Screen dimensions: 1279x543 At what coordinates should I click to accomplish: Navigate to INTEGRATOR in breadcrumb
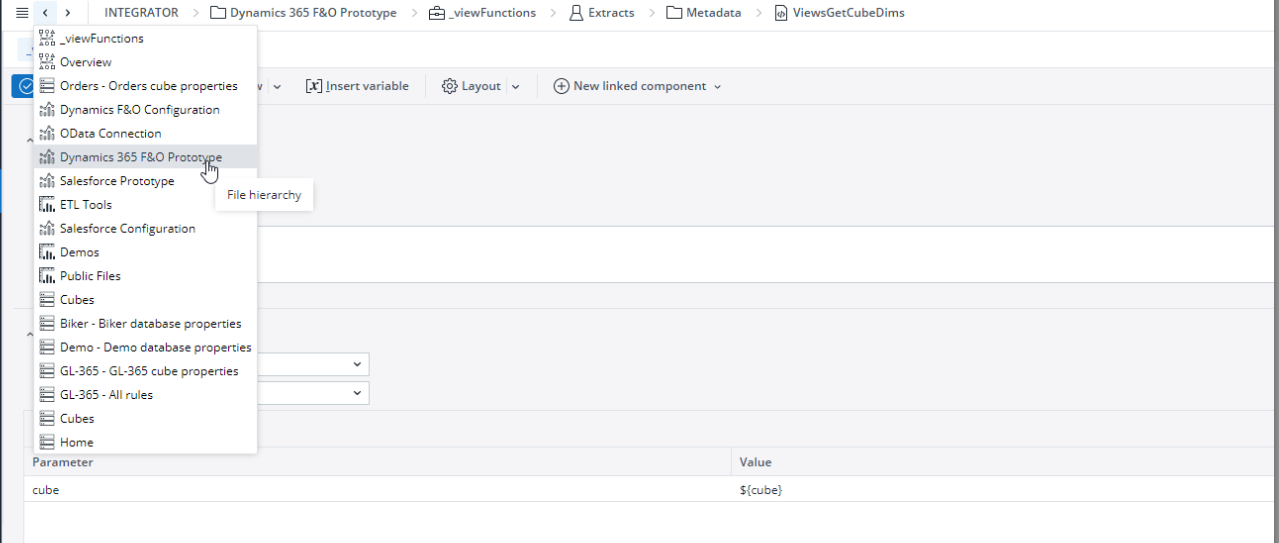click(141, 13)
